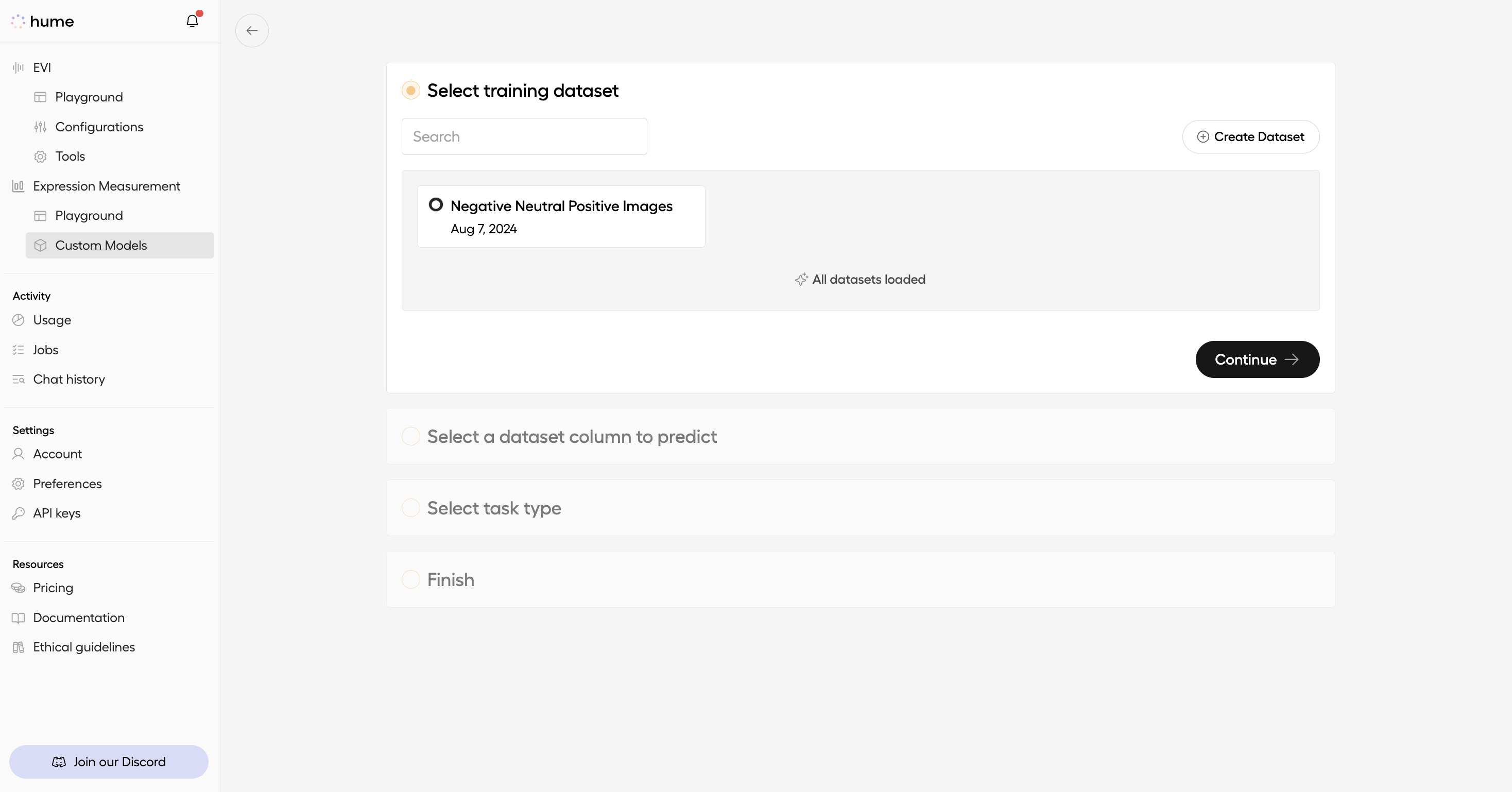Select Custom Models in the sidebar
This screenshot has width=1512, height=792.
click(101, 245)
